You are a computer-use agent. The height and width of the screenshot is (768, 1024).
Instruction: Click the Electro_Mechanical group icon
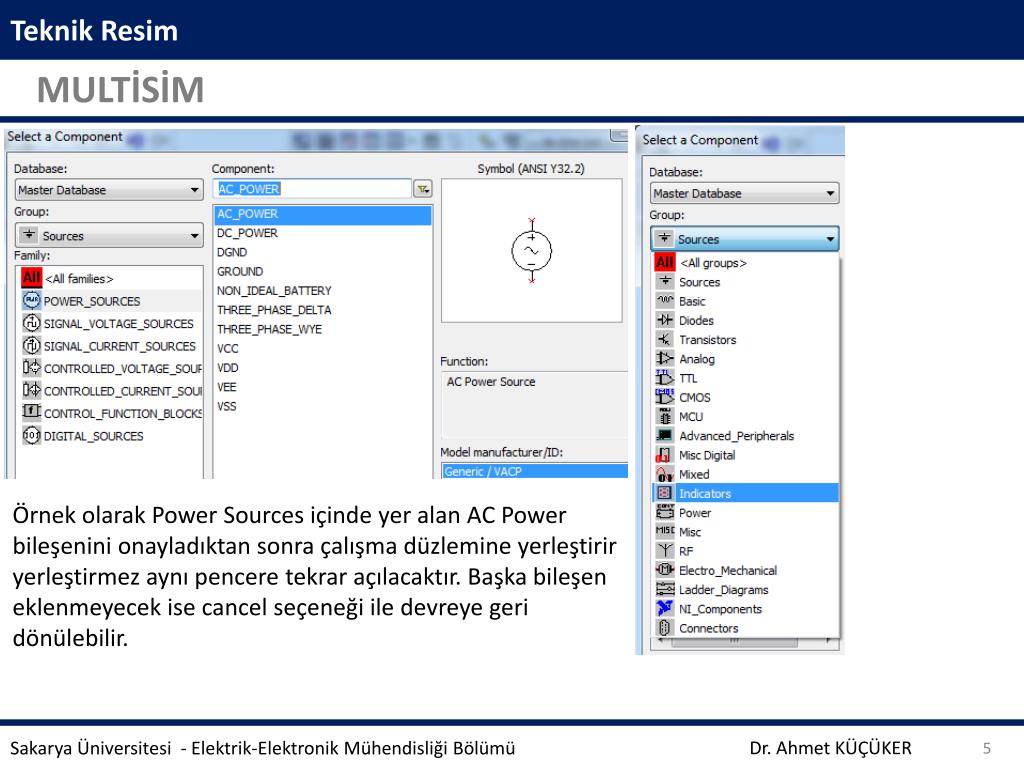665,569
